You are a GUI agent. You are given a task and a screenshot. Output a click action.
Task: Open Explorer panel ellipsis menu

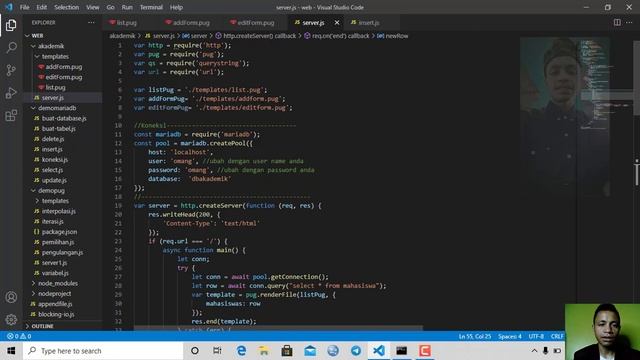(91, 22)
